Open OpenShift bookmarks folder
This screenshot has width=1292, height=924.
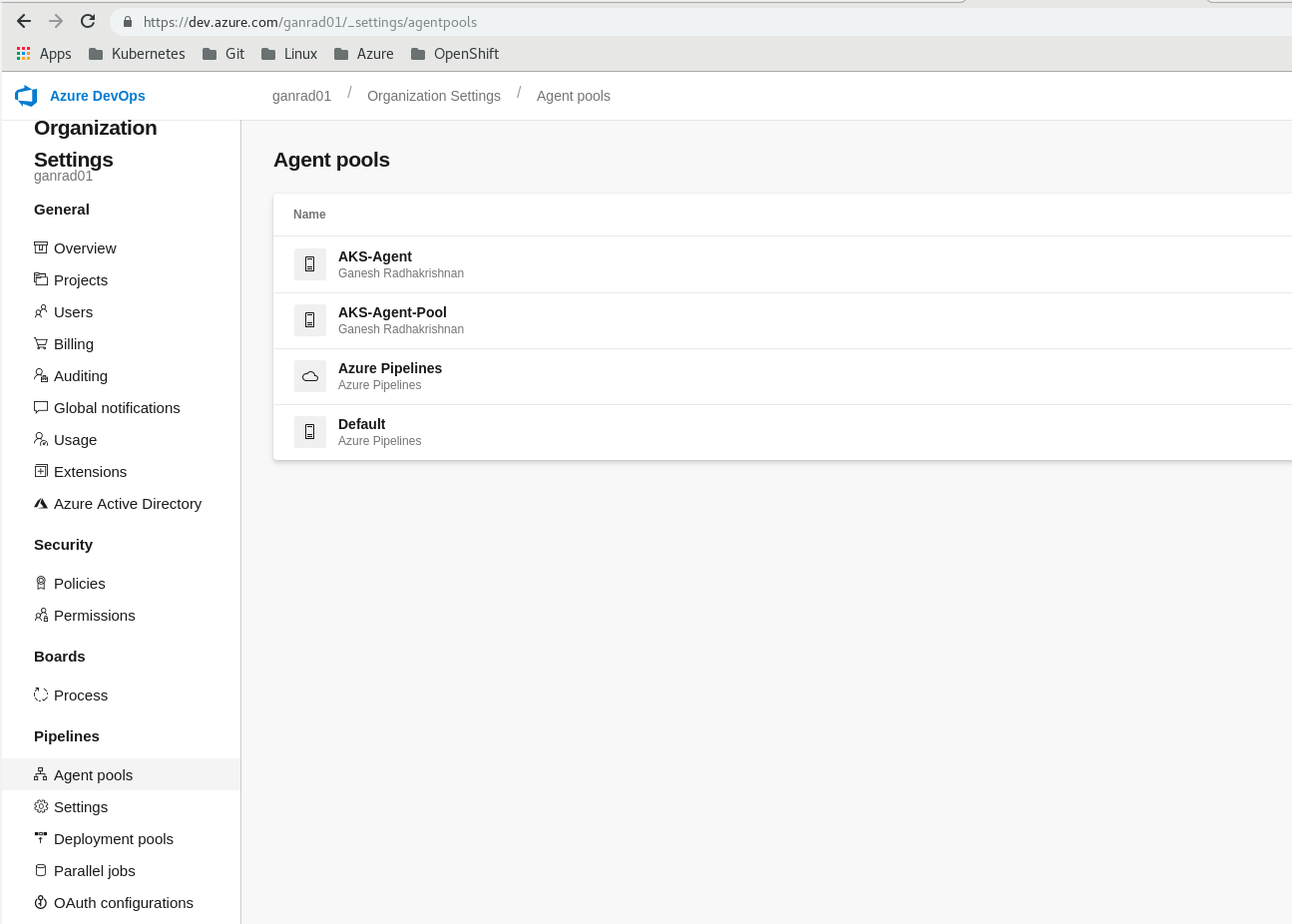455,54
